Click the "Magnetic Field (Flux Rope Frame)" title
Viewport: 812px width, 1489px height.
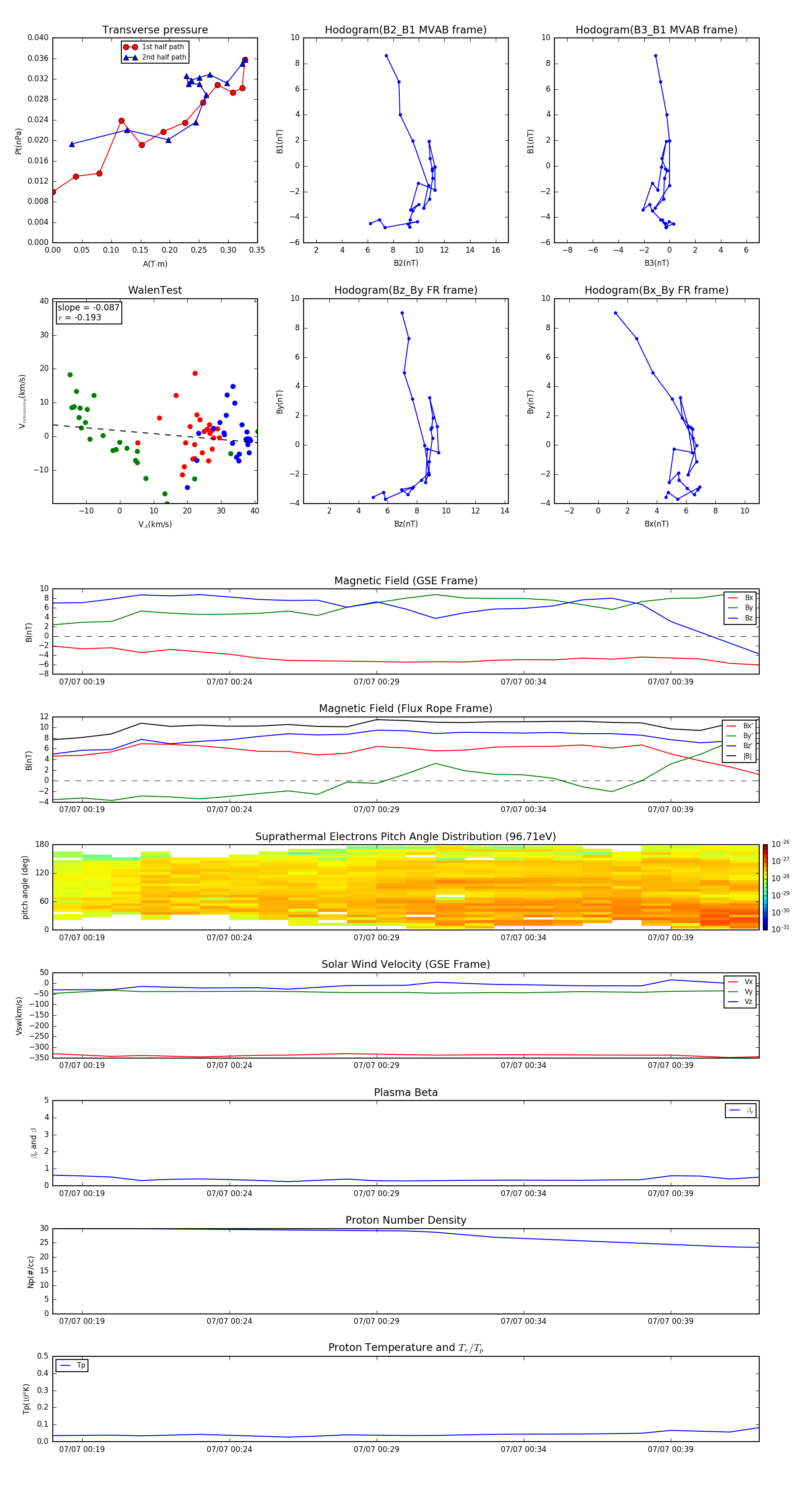406,709
